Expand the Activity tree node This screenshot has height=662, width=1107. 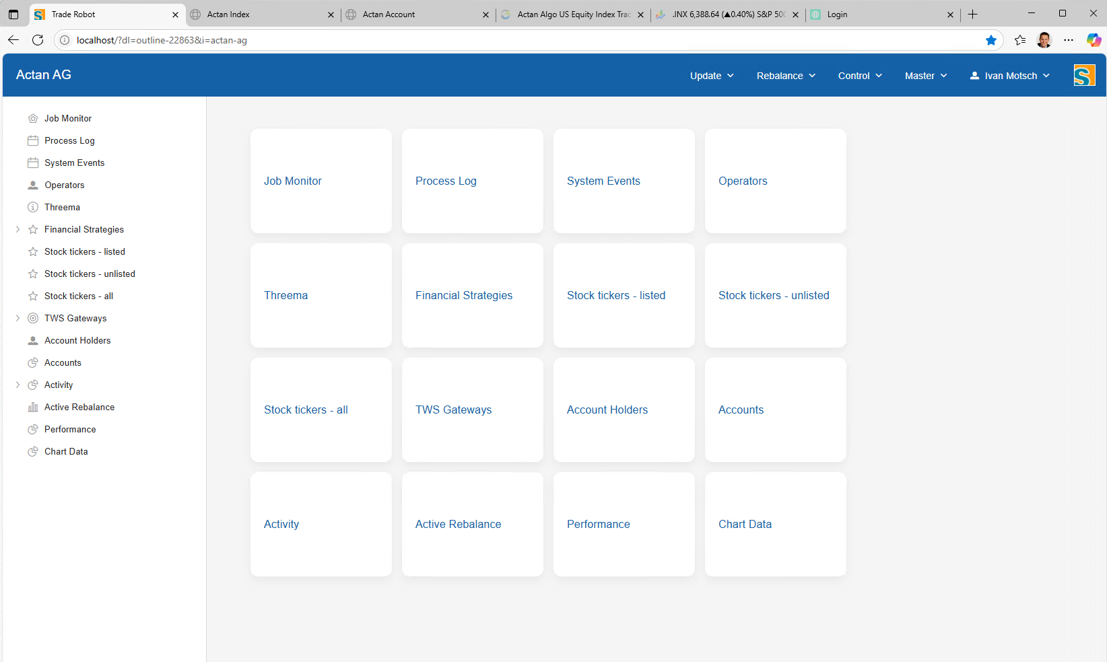tap(18, 385)
